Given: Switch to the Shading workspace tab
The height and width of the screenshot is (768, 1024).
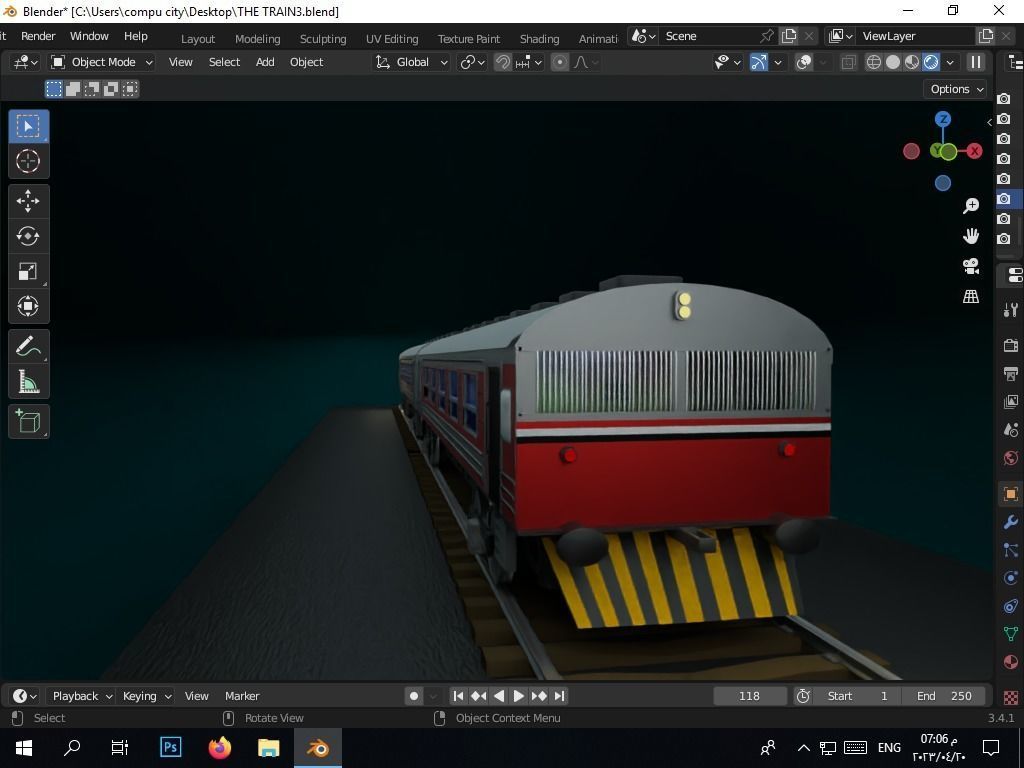Looking at the screenshot, I should click(x=539, y=39).
